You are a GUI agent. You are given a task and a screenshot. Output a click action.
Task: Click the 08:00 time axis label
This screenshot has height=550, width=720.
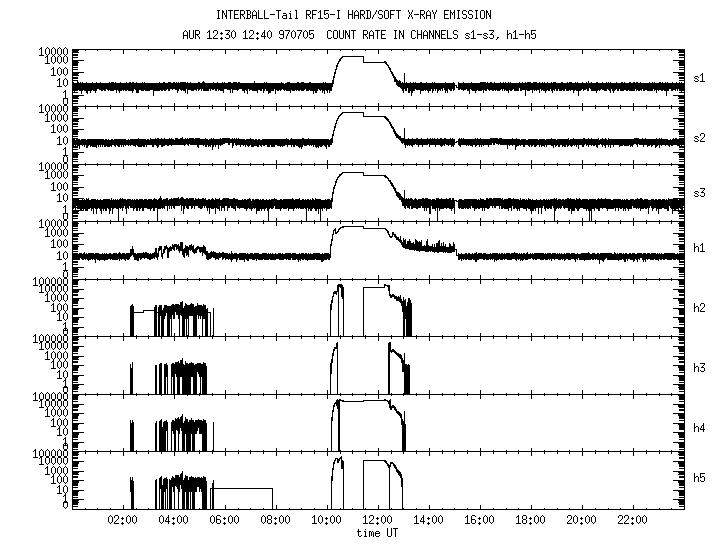276,520
